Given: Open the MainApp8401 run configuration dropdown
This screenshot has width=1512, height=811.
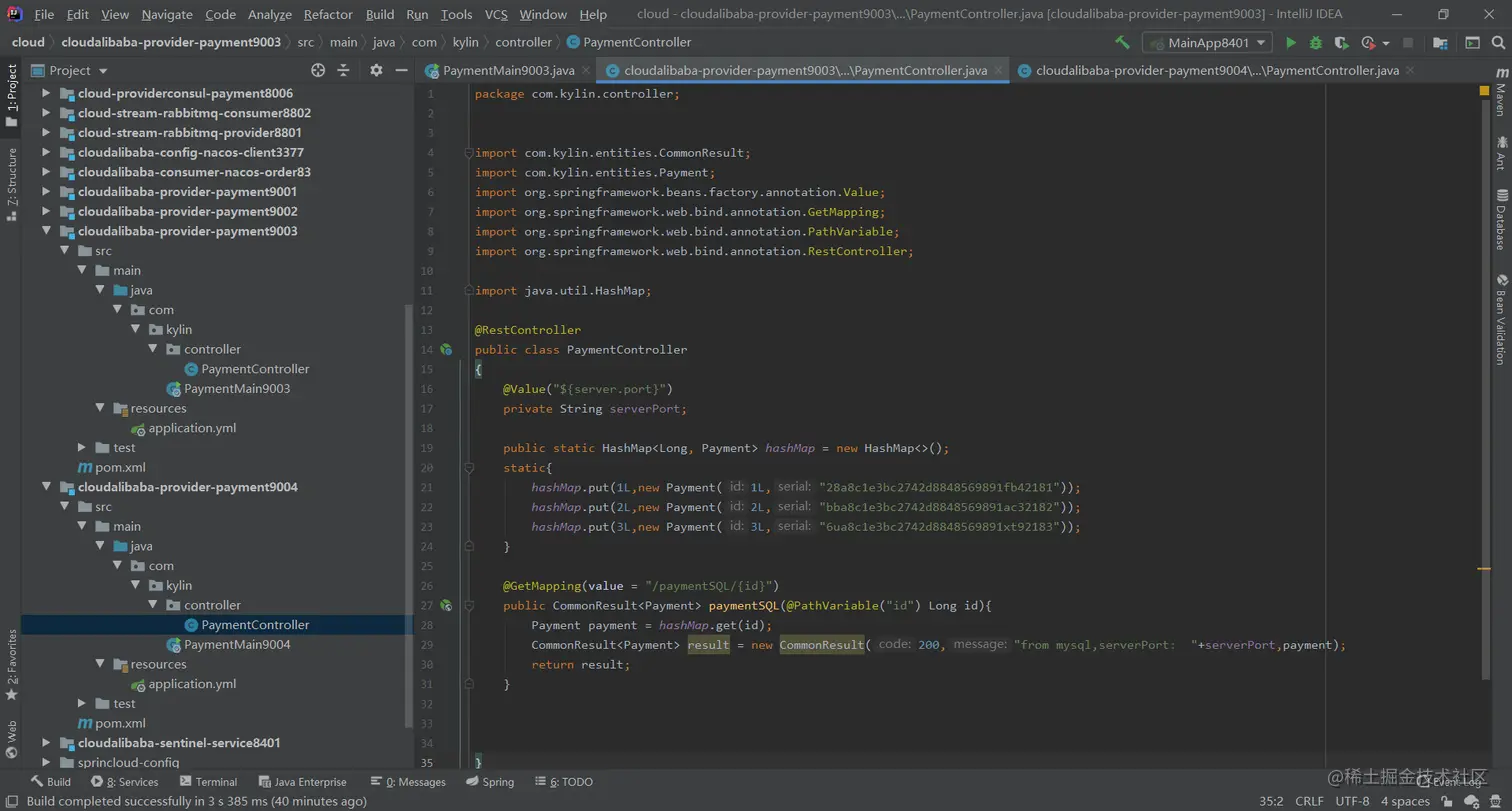Looking at the screenshot, I should (x=1207, y=43).
